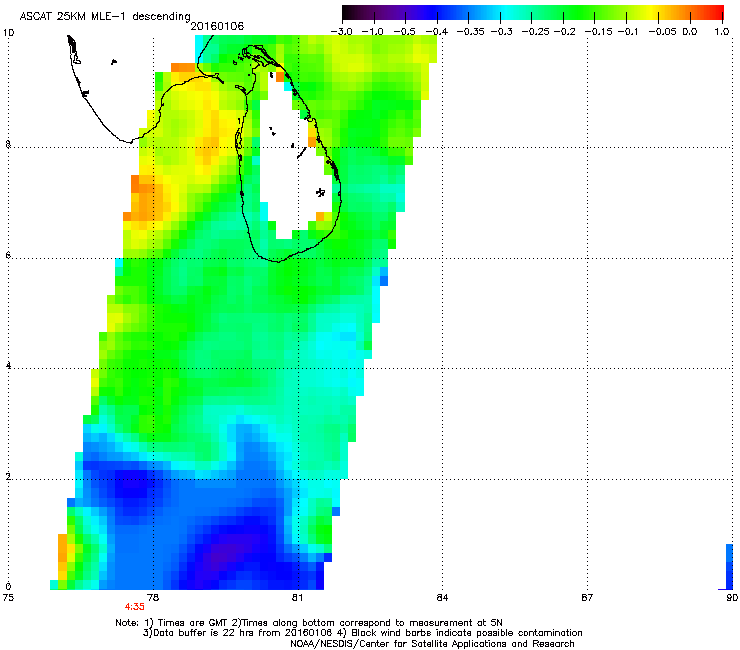Click the star marker inside Sri Lanka
Image resolution: width=740 pixels, height=650 pixels.
pyautogui.click(x=320, y=192)
